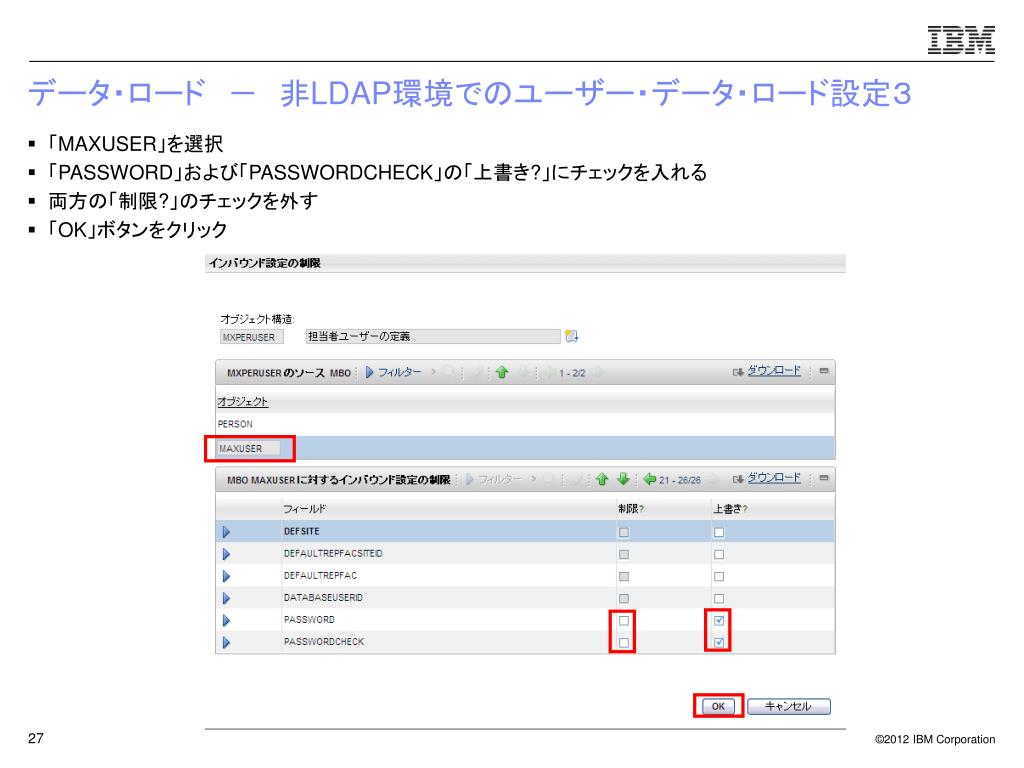Expand the DATABASEUSERID row details

[227, 598]
